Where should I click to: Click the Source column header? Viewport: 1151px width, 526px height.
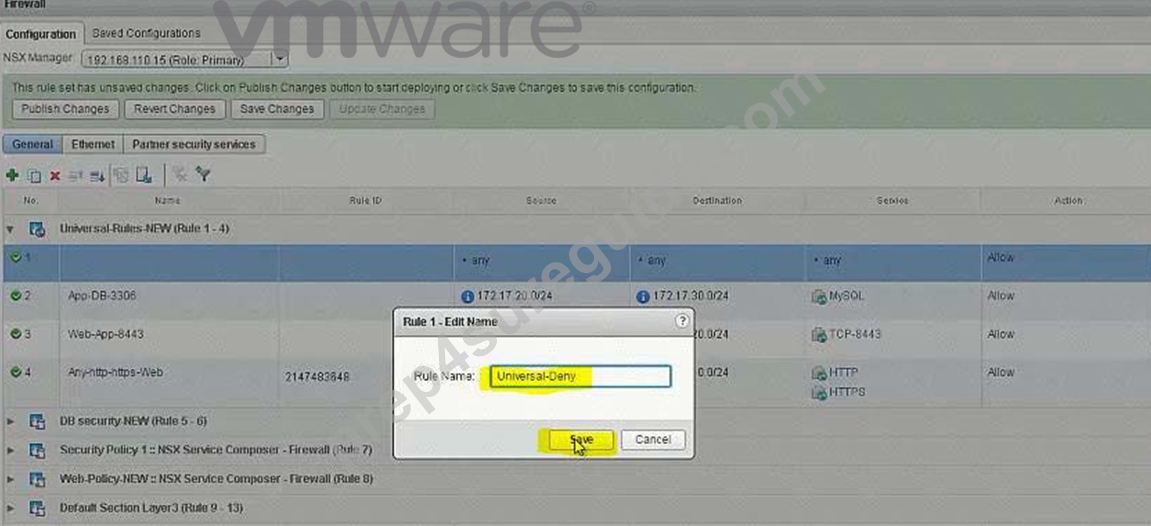(x=541, y=201)
